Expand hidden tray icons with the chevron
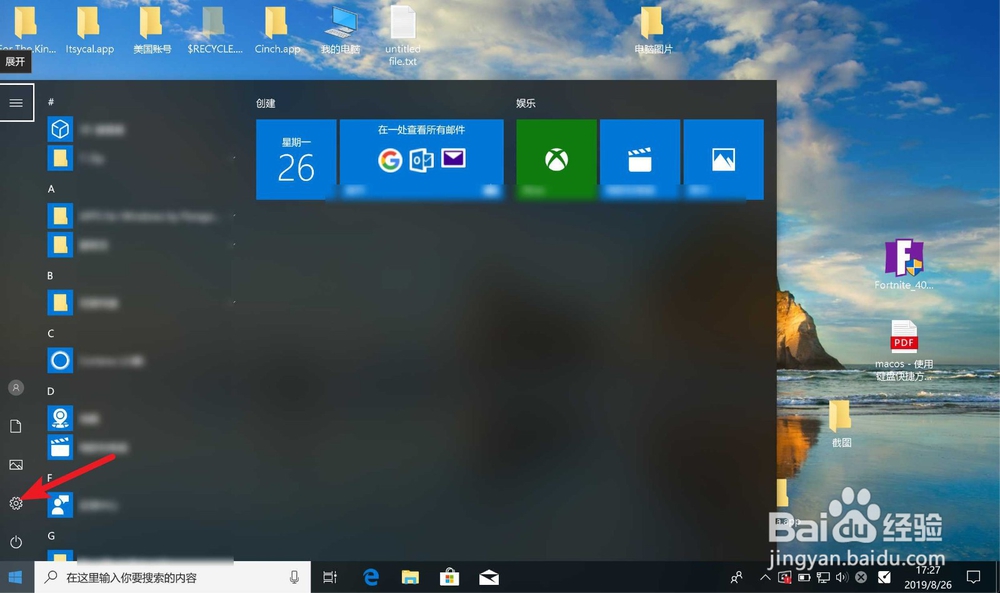The image size is (1000, 593). coord(764,577)
